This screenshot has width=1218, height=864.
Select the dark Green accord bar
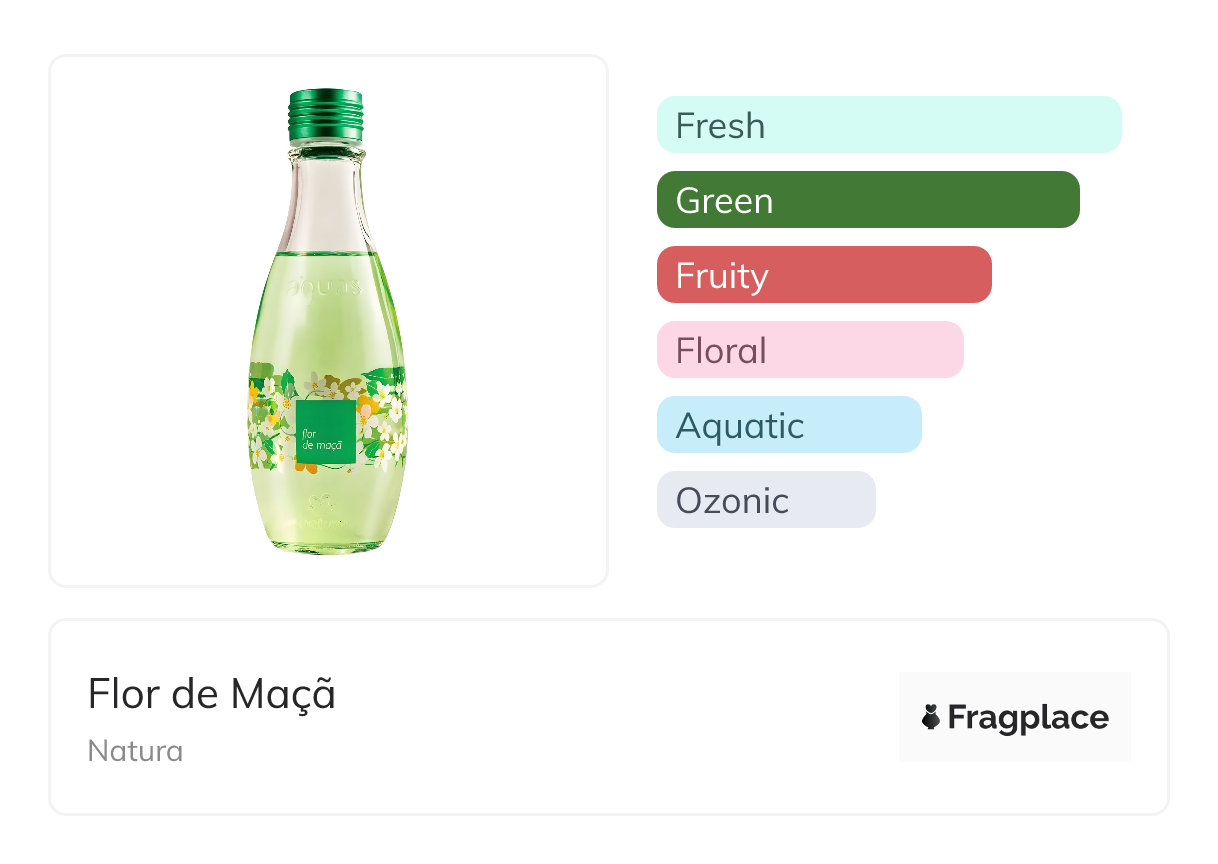click(868, 200)
